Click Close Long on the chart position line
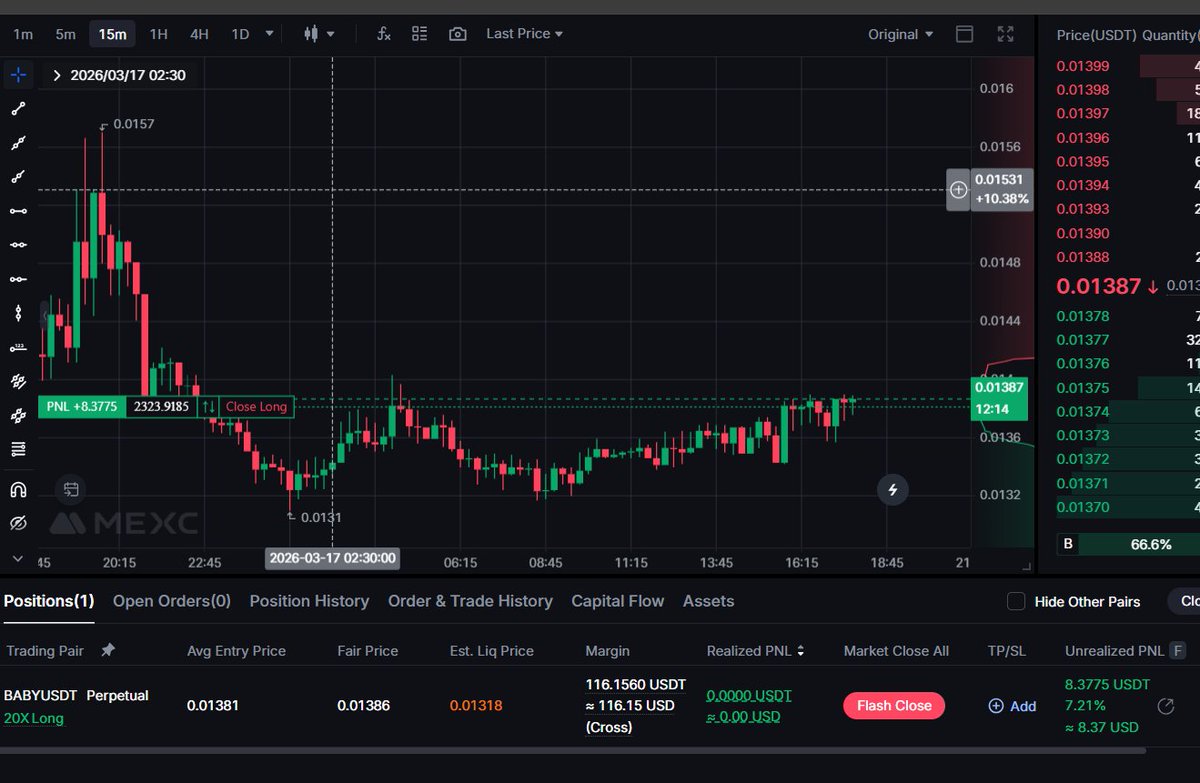Screen dimensions: 1200x783 pyautogui.click(x=256, y=406)
